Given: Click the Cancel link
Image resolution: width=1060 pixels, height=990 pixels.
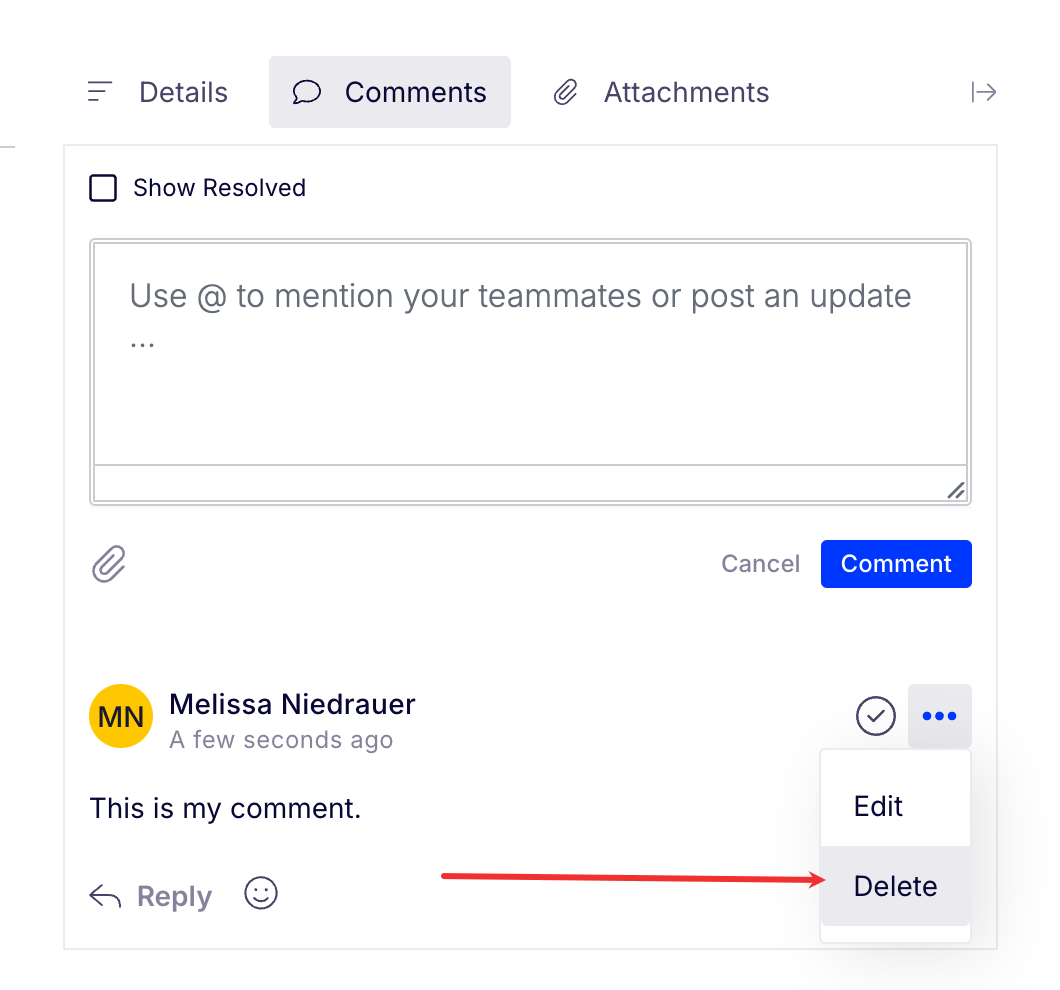Looking at the screenshot, I should pyautogui.click(x=761, y=564).
